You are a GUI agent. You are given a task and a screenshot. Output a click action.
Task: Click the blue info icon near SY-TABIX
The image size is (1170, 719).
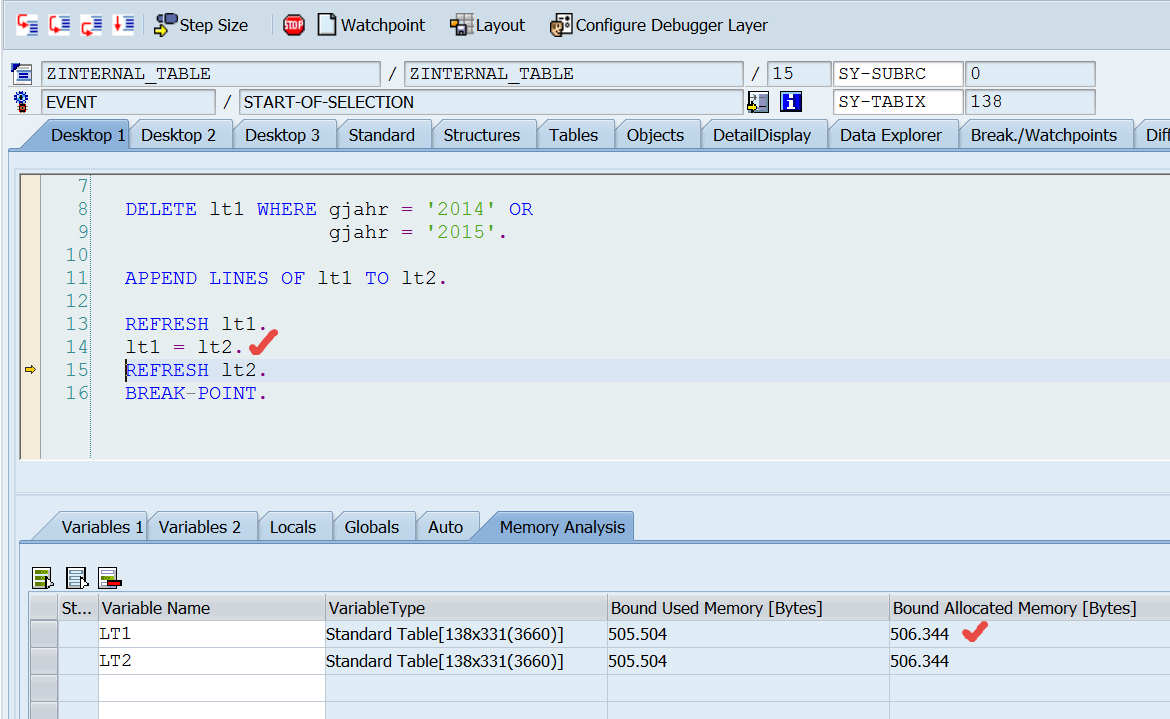tap(791, 102)
